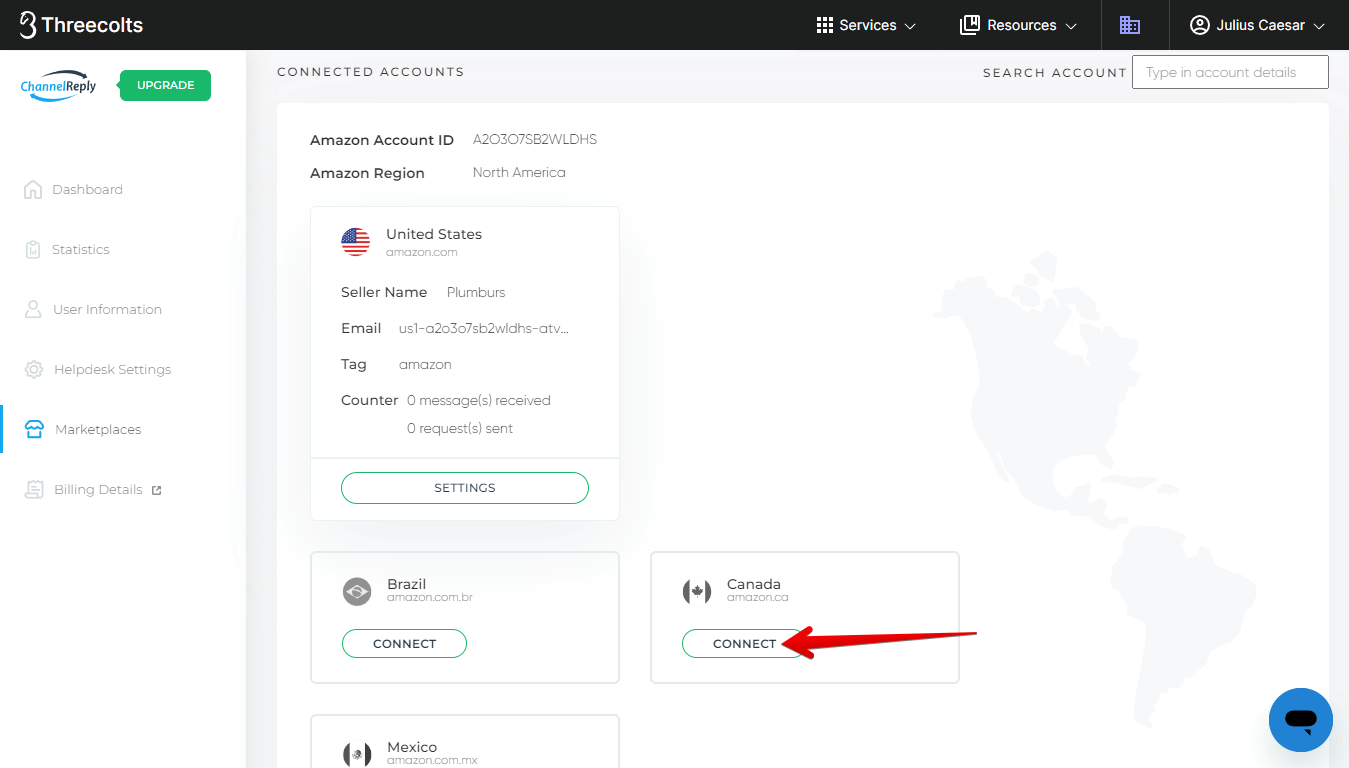Open the live chat widget
The height and width of the screenshot is (768, 1349).
coord(1300,719)
